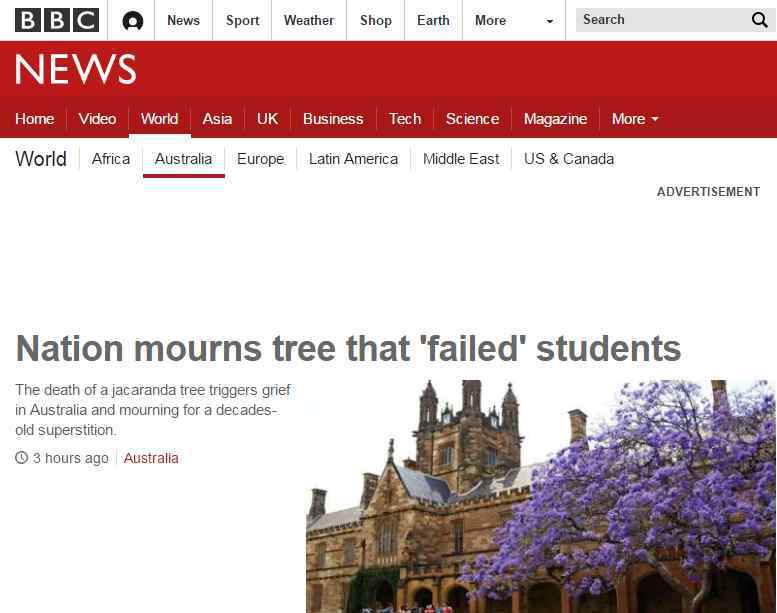Click the jacaranda tree article photo
Viewport: 777px width, 613px height.
point(541,496)
